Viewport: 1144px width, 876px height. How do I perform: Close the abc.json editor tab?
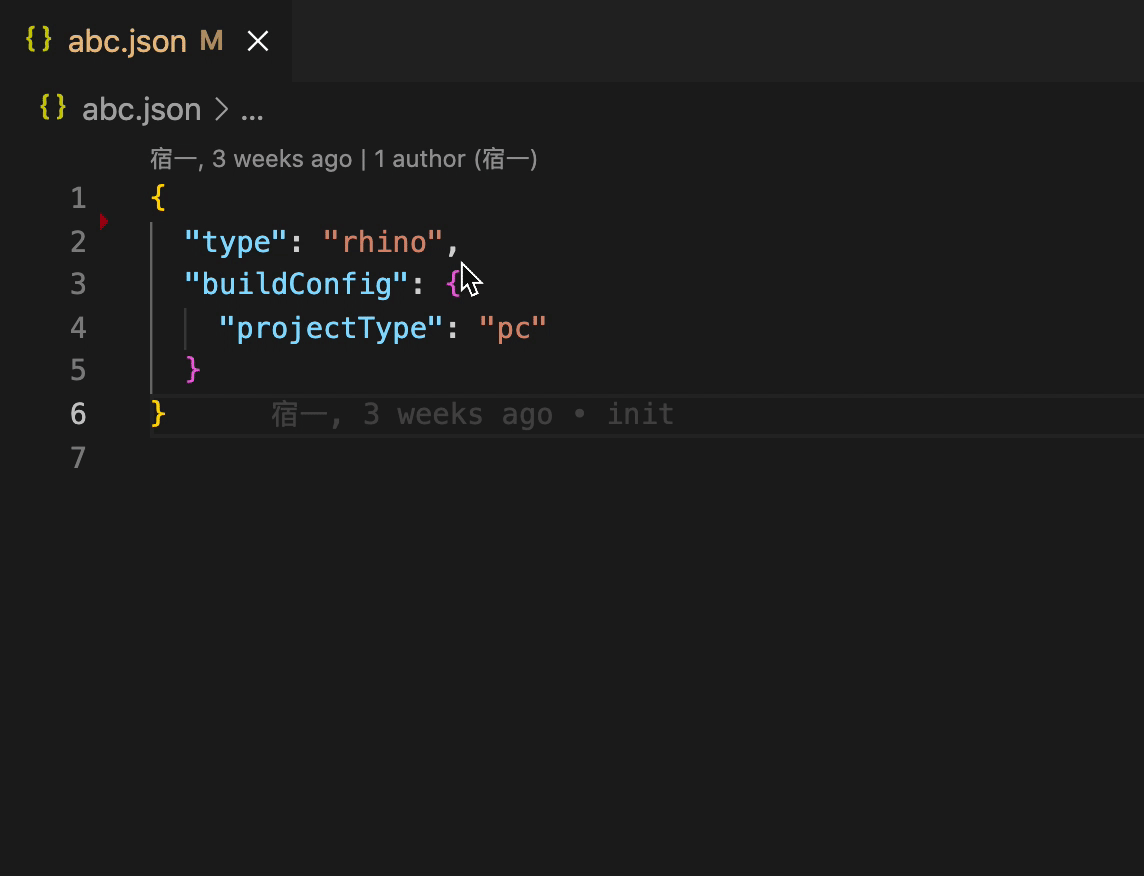click(x=258, y=41)
